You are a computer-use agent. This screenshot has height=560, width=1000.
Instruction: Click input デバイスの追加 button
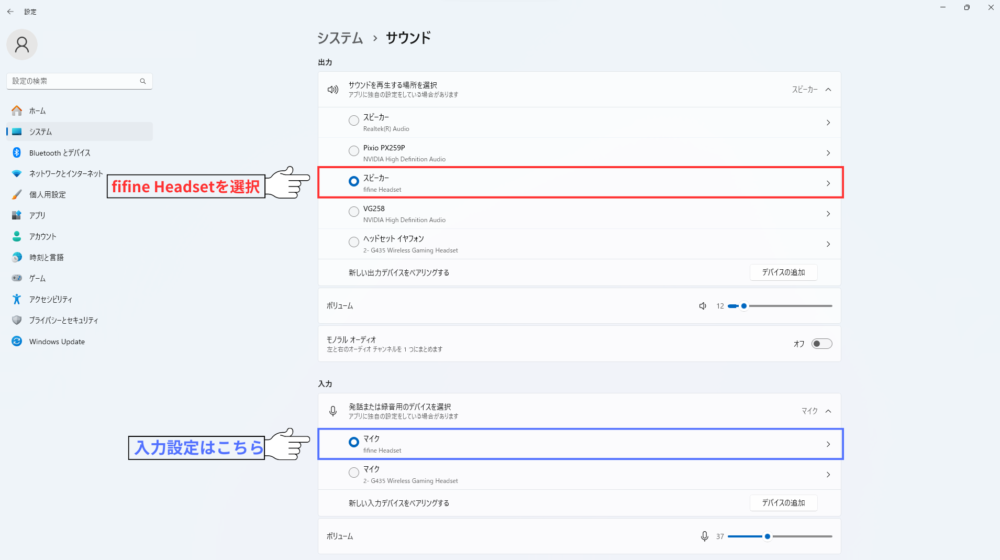pos(783,503)
